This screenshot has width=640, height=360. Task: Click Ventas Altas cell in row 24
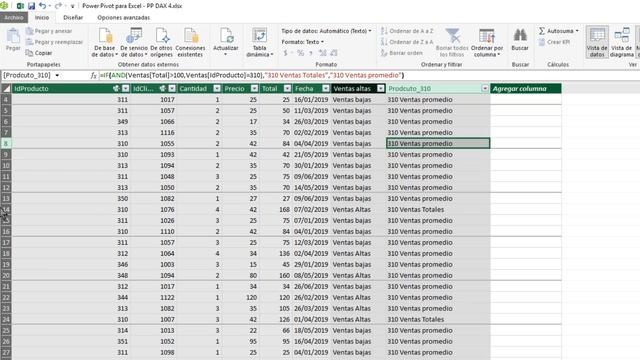coord(358,320)
